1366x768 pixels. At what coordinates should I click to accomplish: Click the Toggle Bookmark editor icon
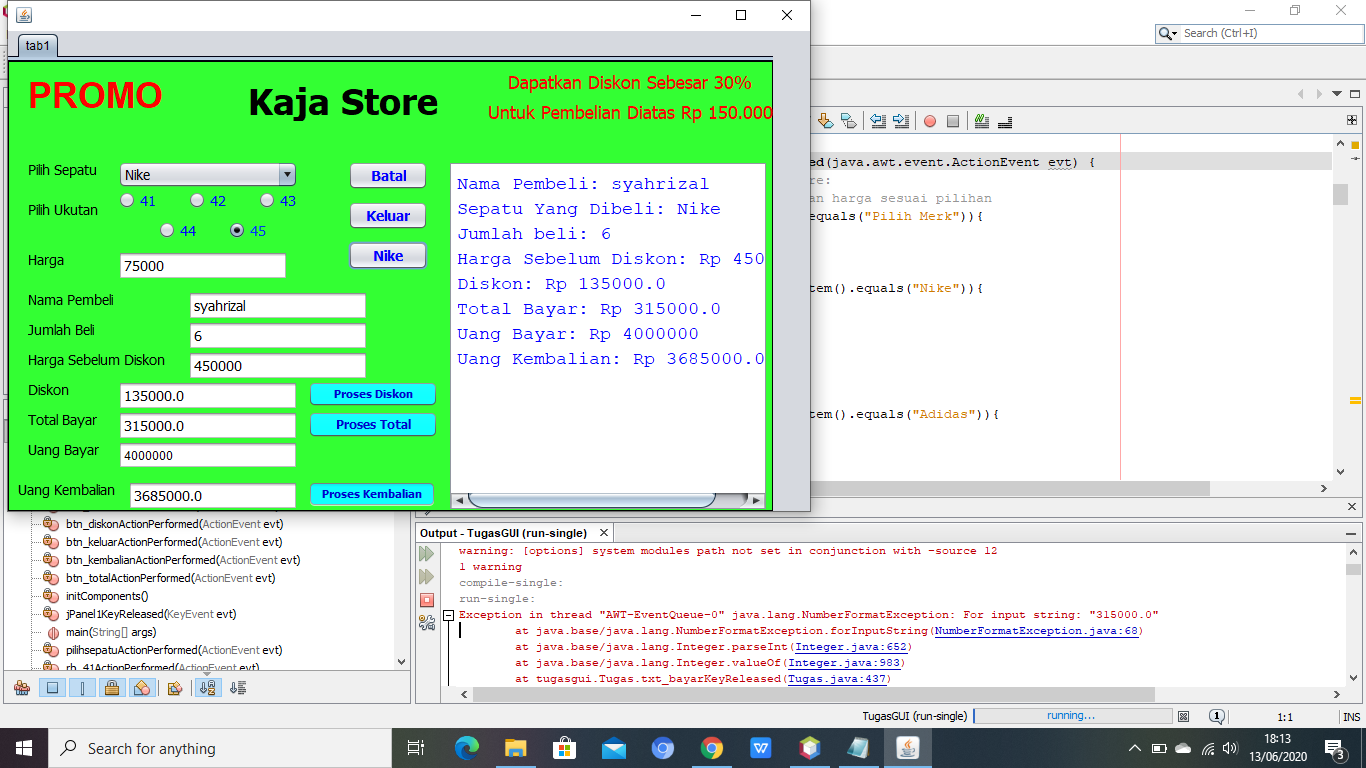[848, 121]
